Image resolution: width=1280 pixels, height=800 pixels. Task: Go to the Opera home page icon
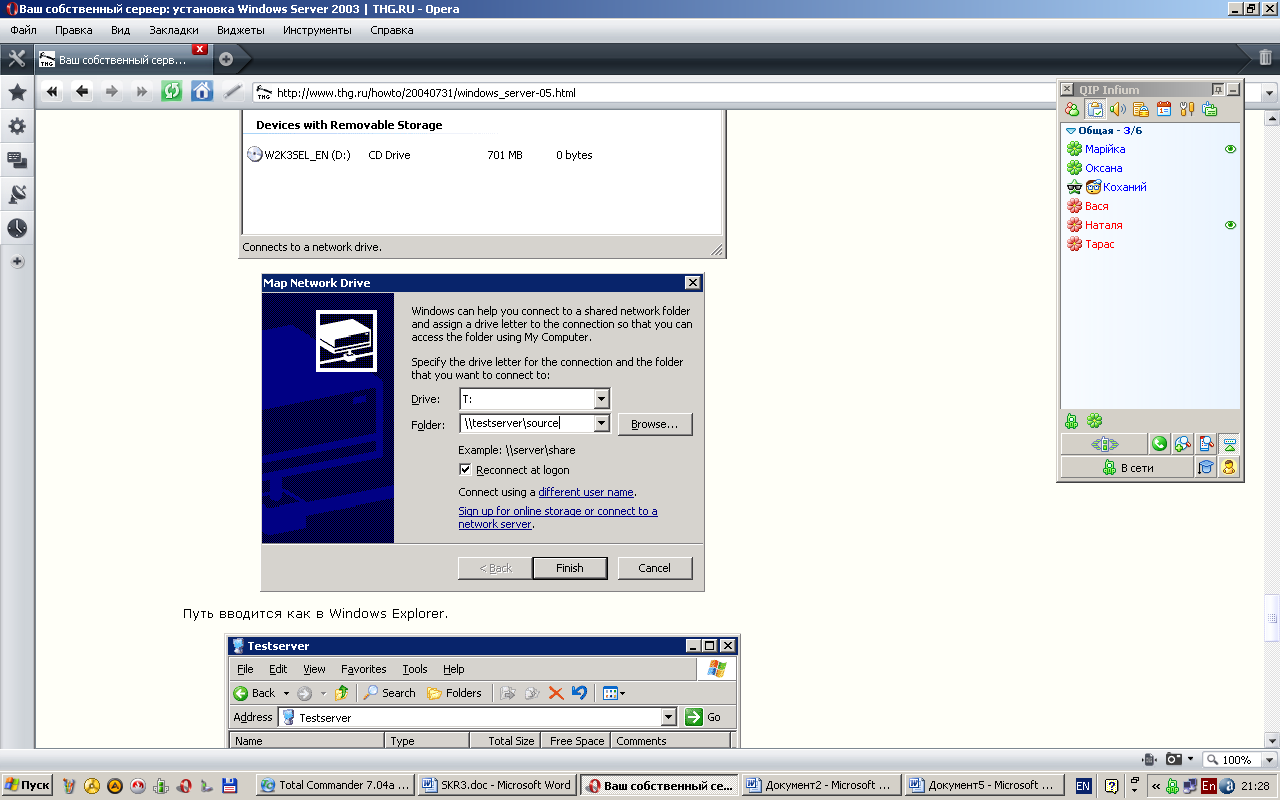coord(202,92)
